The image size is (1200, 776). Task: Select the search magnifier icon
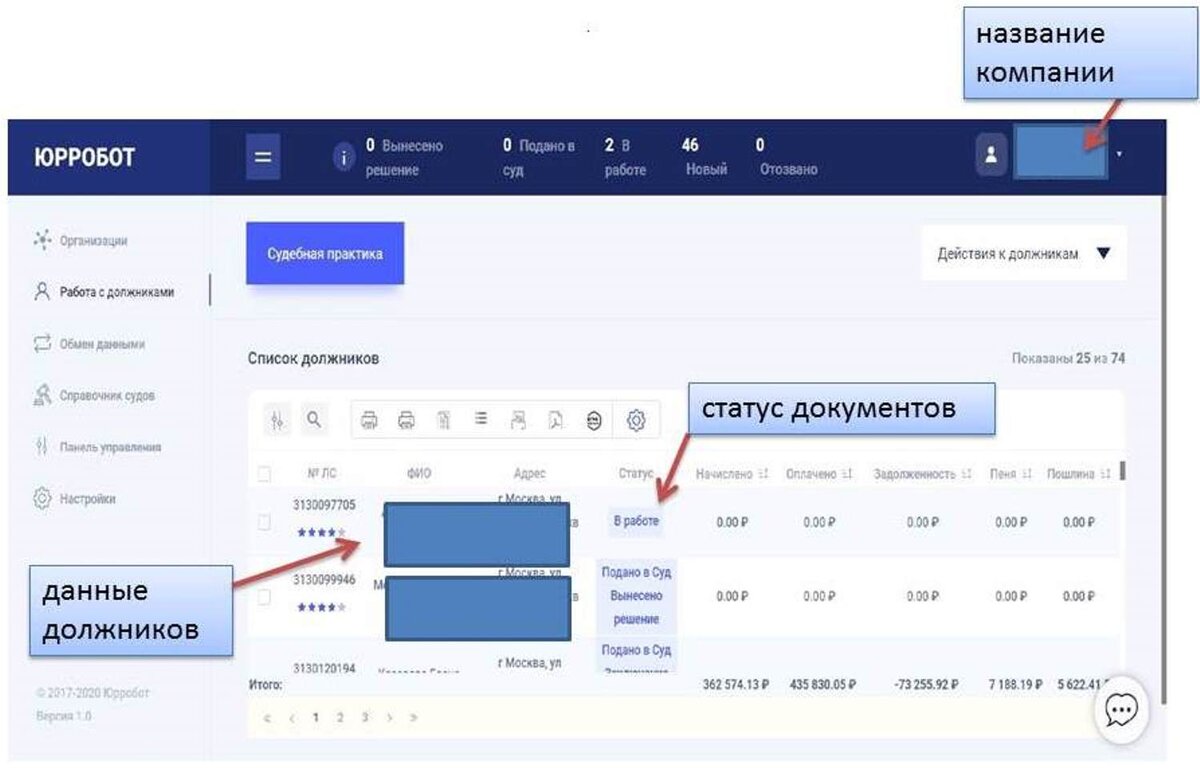click(x=314, y=420)
